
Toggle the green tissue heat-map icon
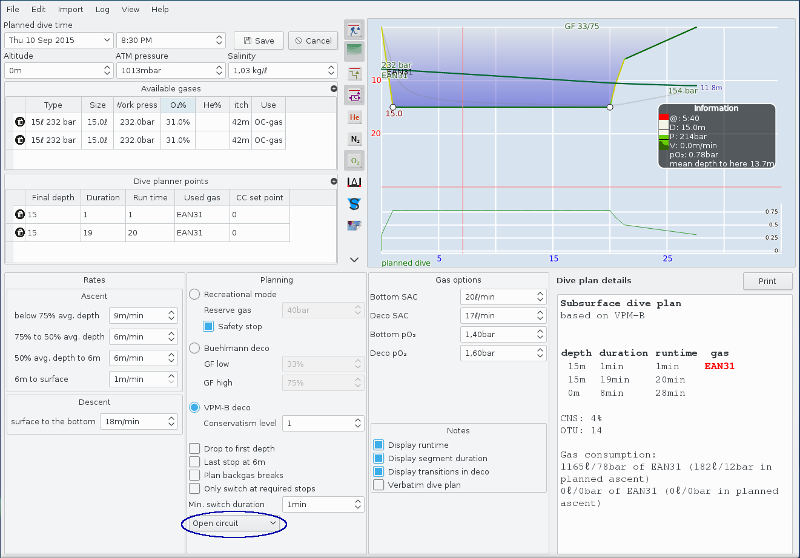[354, 52]
